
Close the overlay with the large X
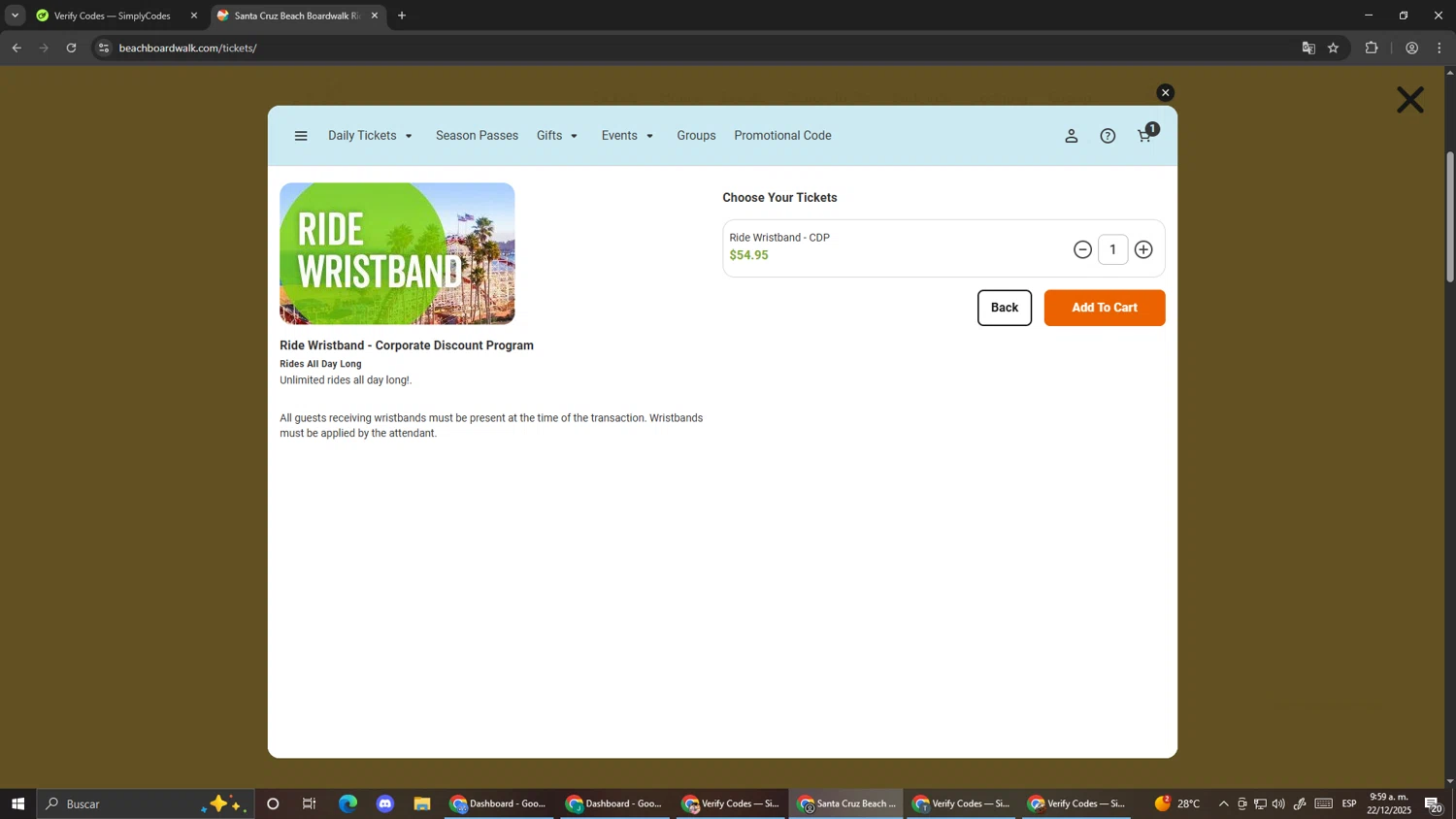(x=1409, y=100)
